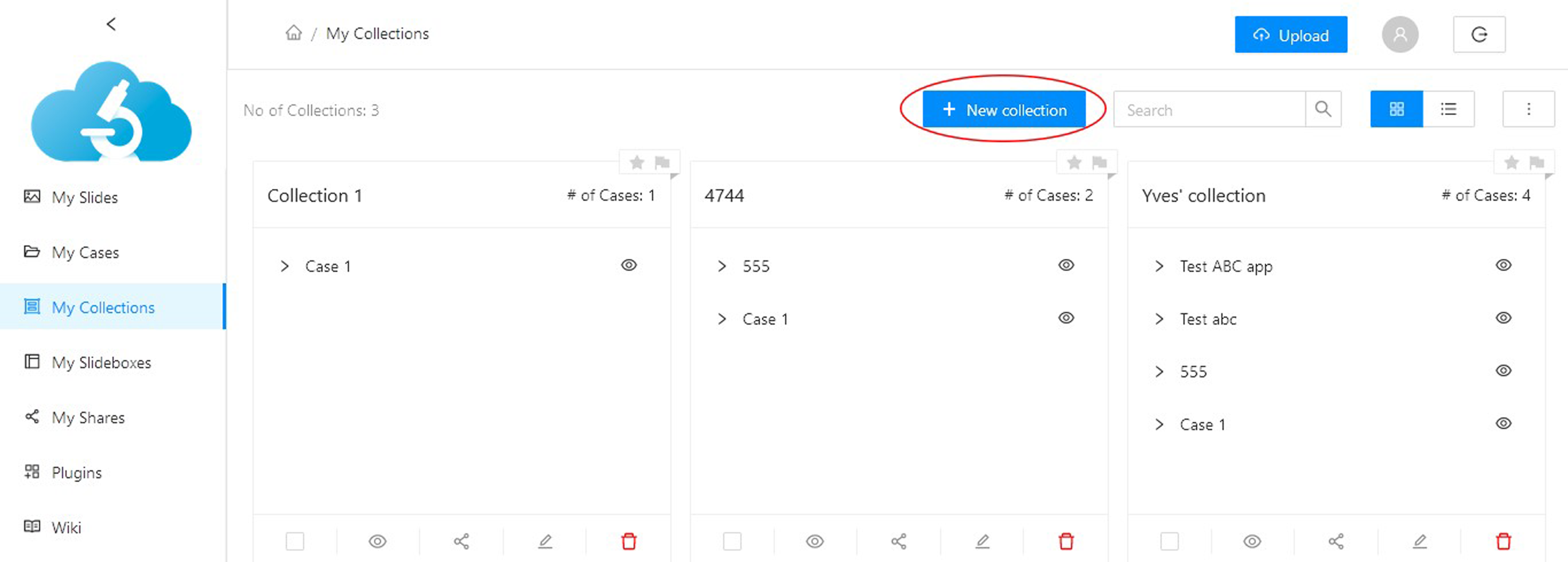Star the Collection 1 card
This screenshot has height=562, width=1568.
[636, 162]
